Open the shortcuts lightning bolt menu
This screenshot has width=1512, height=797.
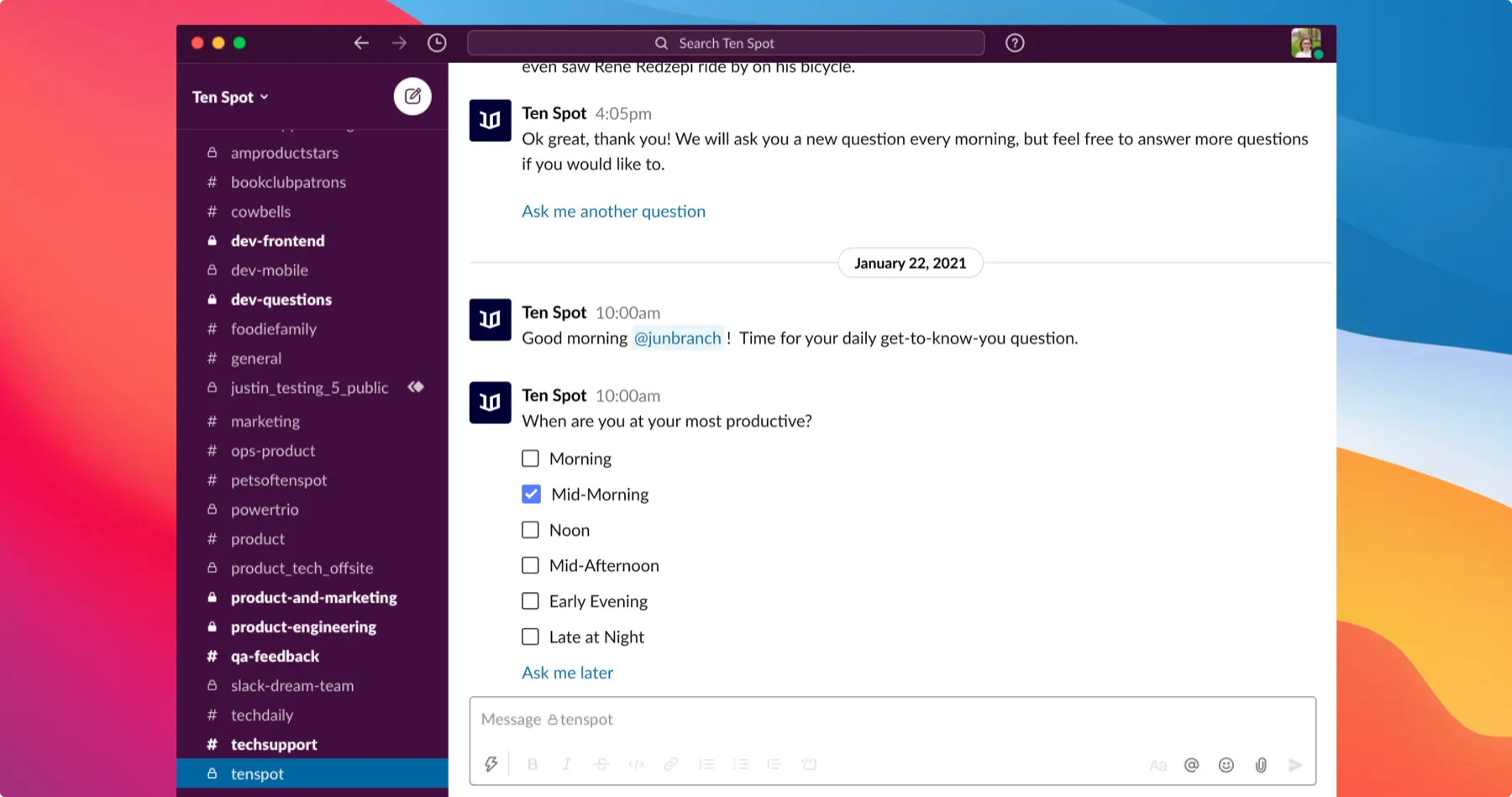491,764
